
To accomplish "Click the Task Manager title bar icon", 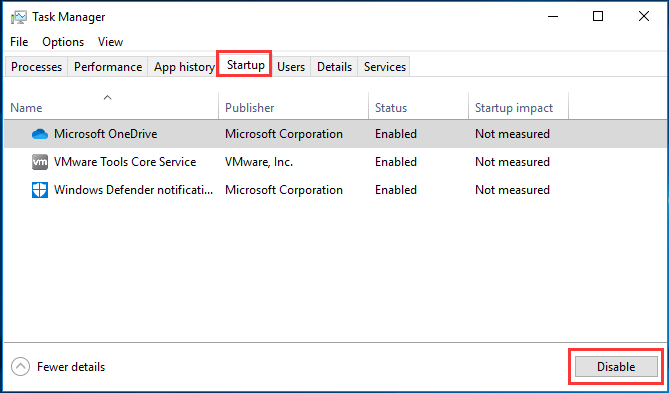I will [x=19, y=17].
